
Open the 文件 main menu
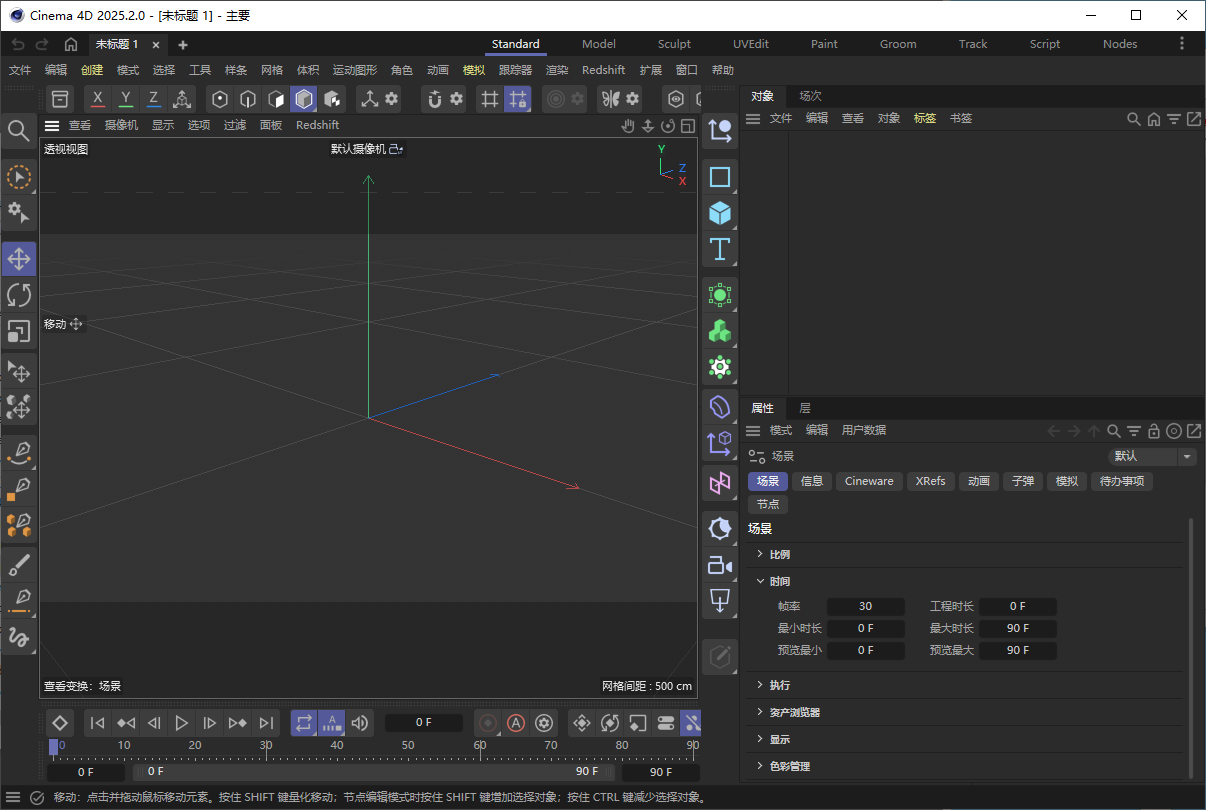pos(20,70)
